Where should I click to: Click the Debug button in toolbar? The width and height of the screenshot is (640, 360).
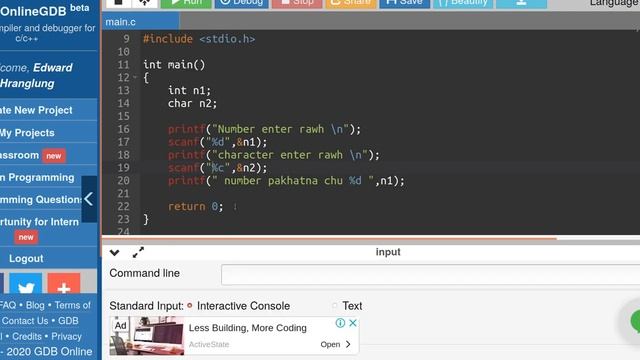pyautogui.click(x=242, y=3)
